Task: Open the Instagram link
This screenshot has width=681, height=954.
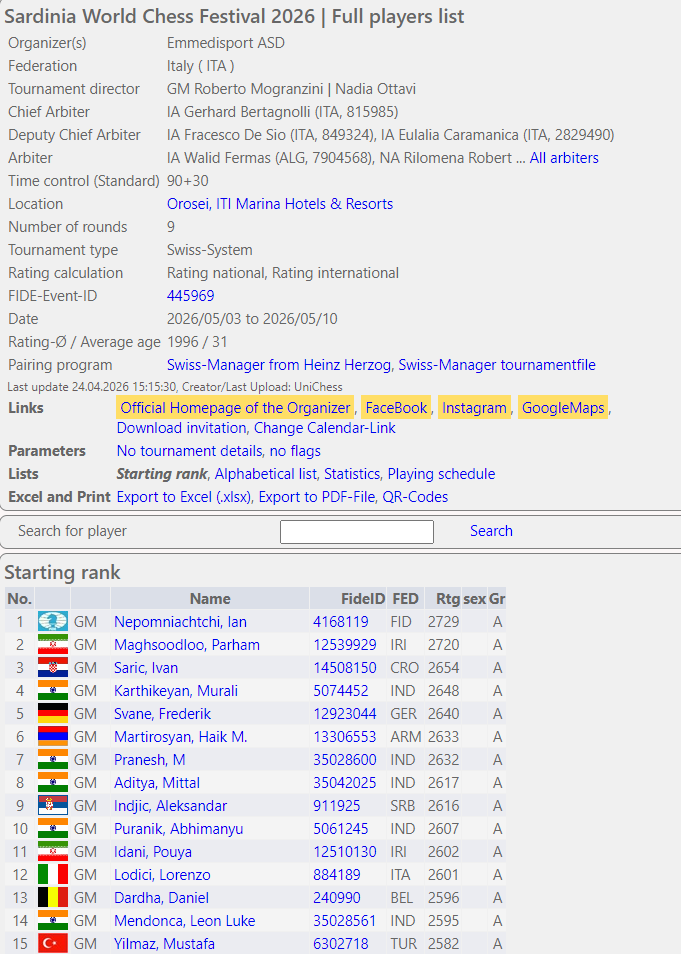Action: 474,408
